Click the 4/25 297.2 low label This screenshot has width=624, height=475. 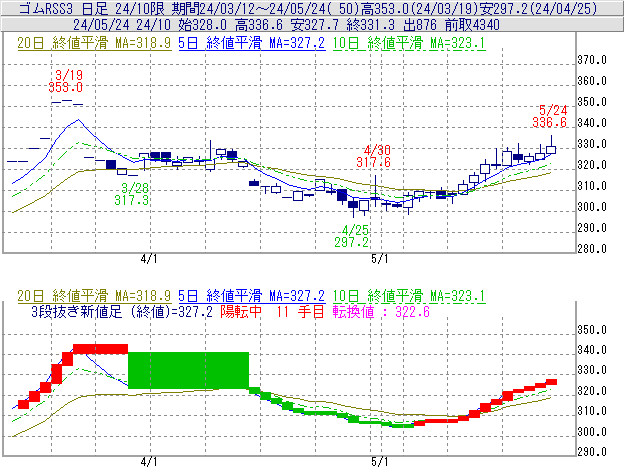pyautogui.click(x=352, y=236)
